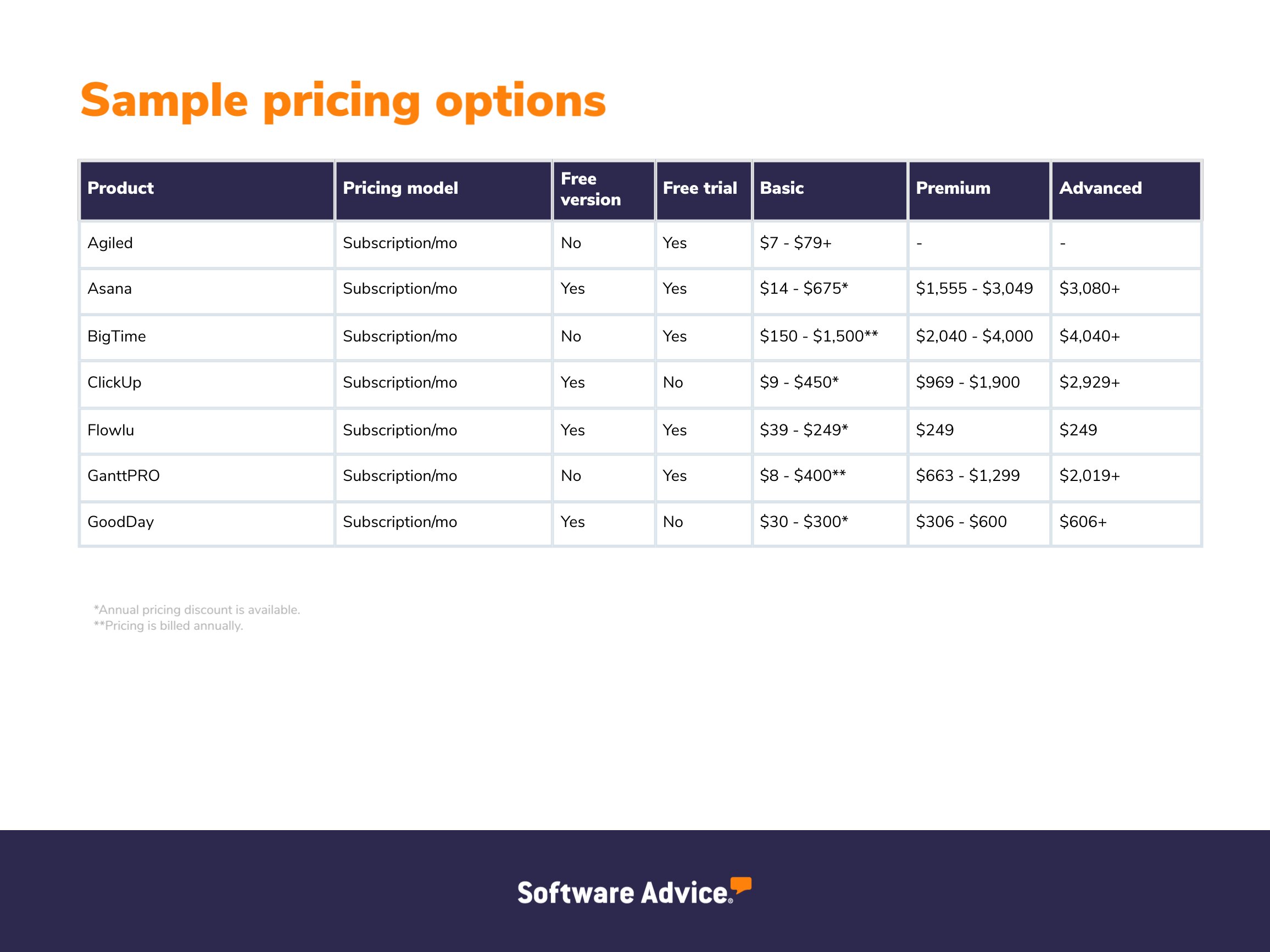Select the Flowlu product cell
This screenshot has height=952, width=1270.
(110, 430)
